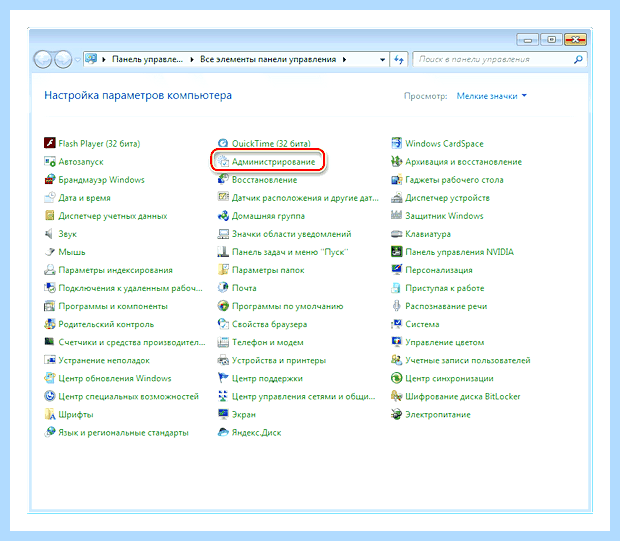
Task: Click QuickTime (32 бита) icon
Action: tap(223, 143)
